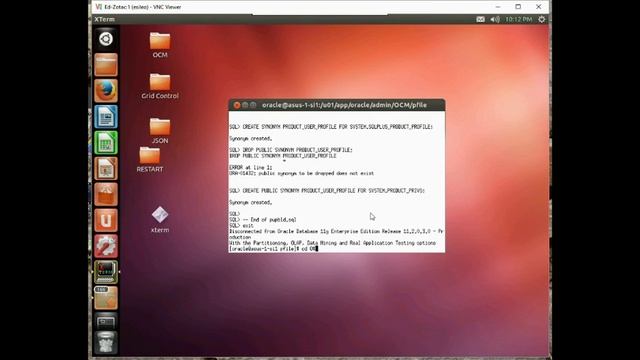The height and width of the screenshot is (360, 640).
Task: Click the 'SQL> DROP PUBLIC SYNONYM' line
Action: [291, 150]
